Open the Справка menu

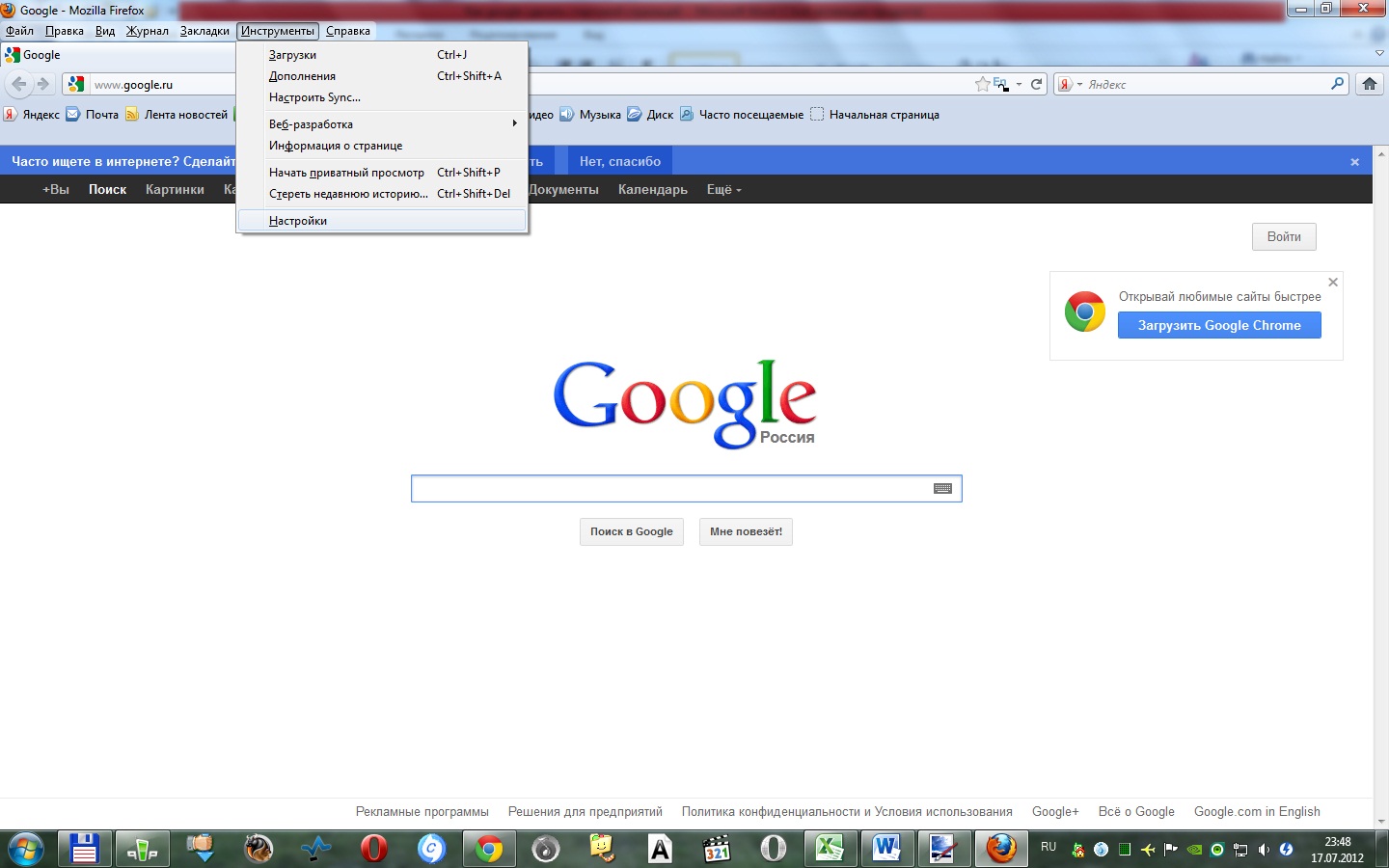pos(348,31)
